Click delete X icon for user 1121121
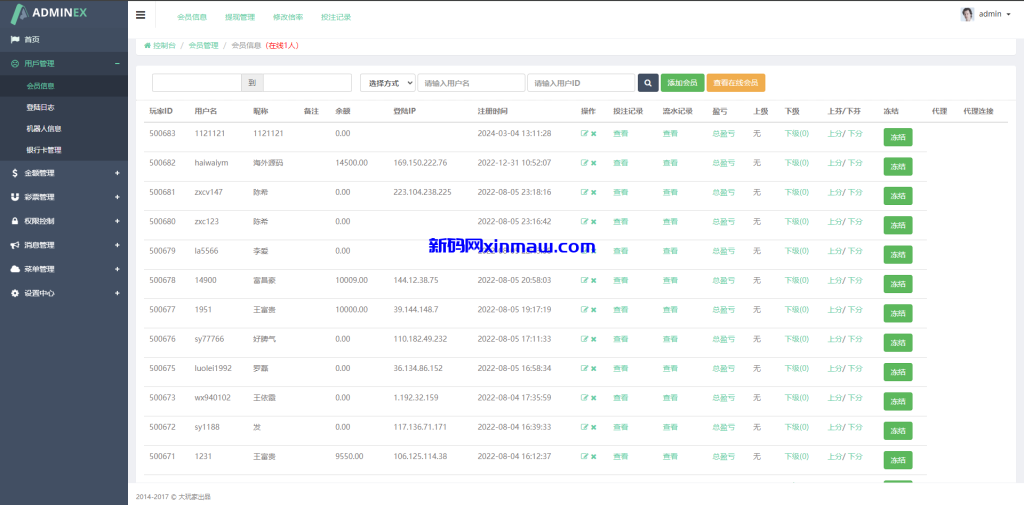The image size is (1024, 505). (593, 133)
